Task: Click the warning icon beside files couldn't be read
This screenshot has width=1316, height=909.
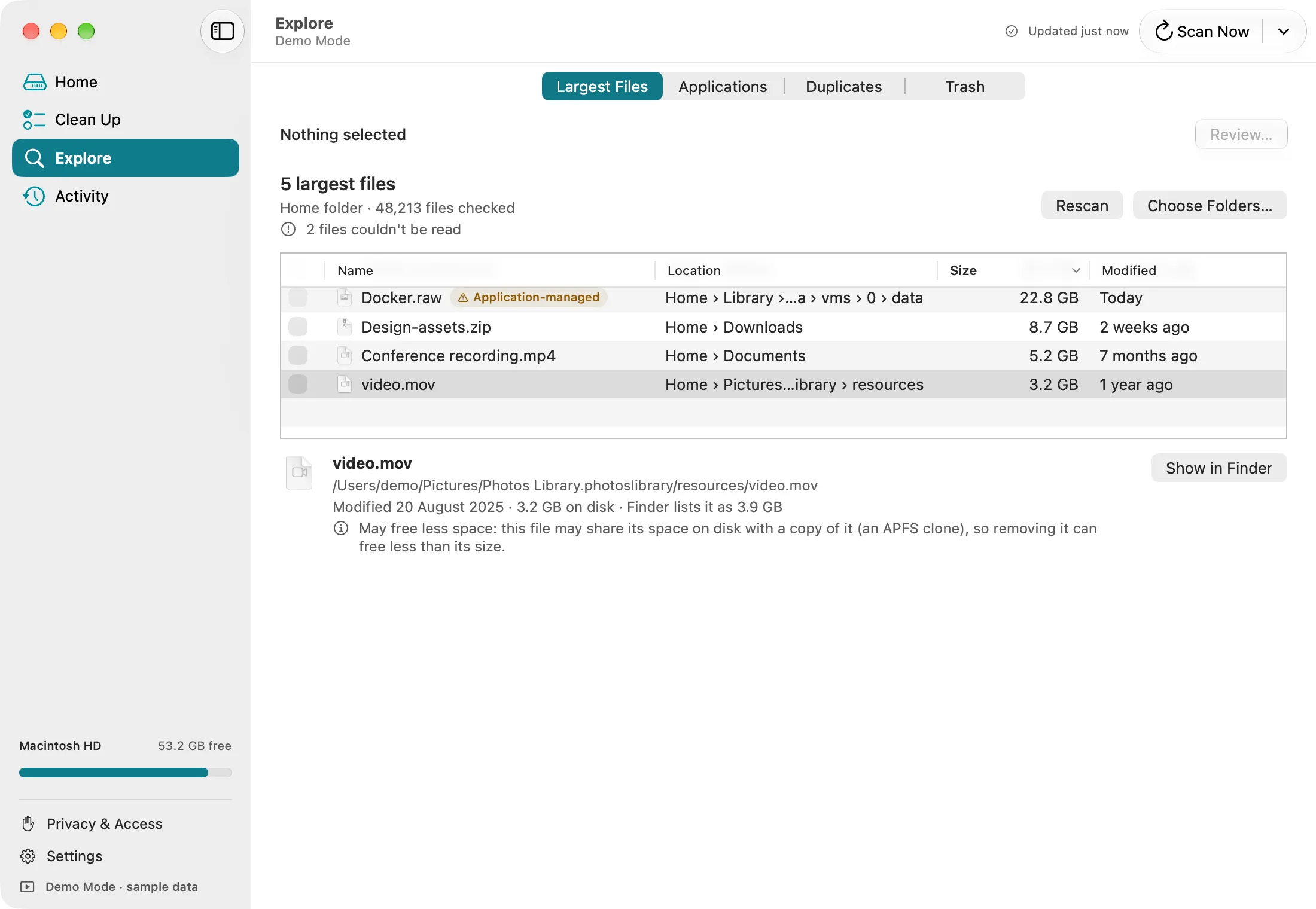Action: pos(288,230)
